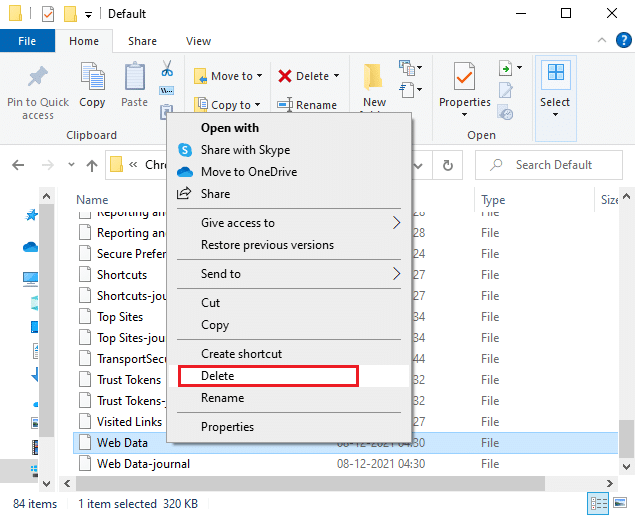Click the Copy path icon in ribbon
Viewport: 635px width, 520px height.
click(167, 90)
